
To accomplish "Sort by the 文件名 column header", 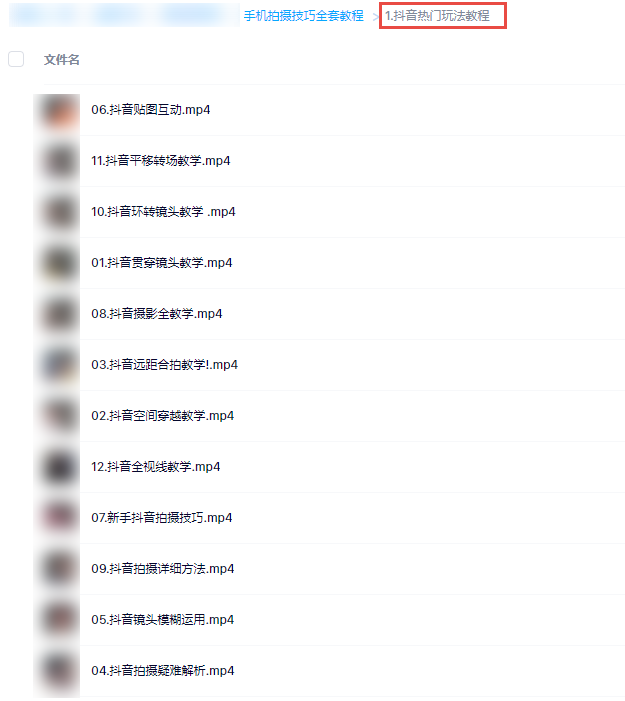I will [62, 59].
